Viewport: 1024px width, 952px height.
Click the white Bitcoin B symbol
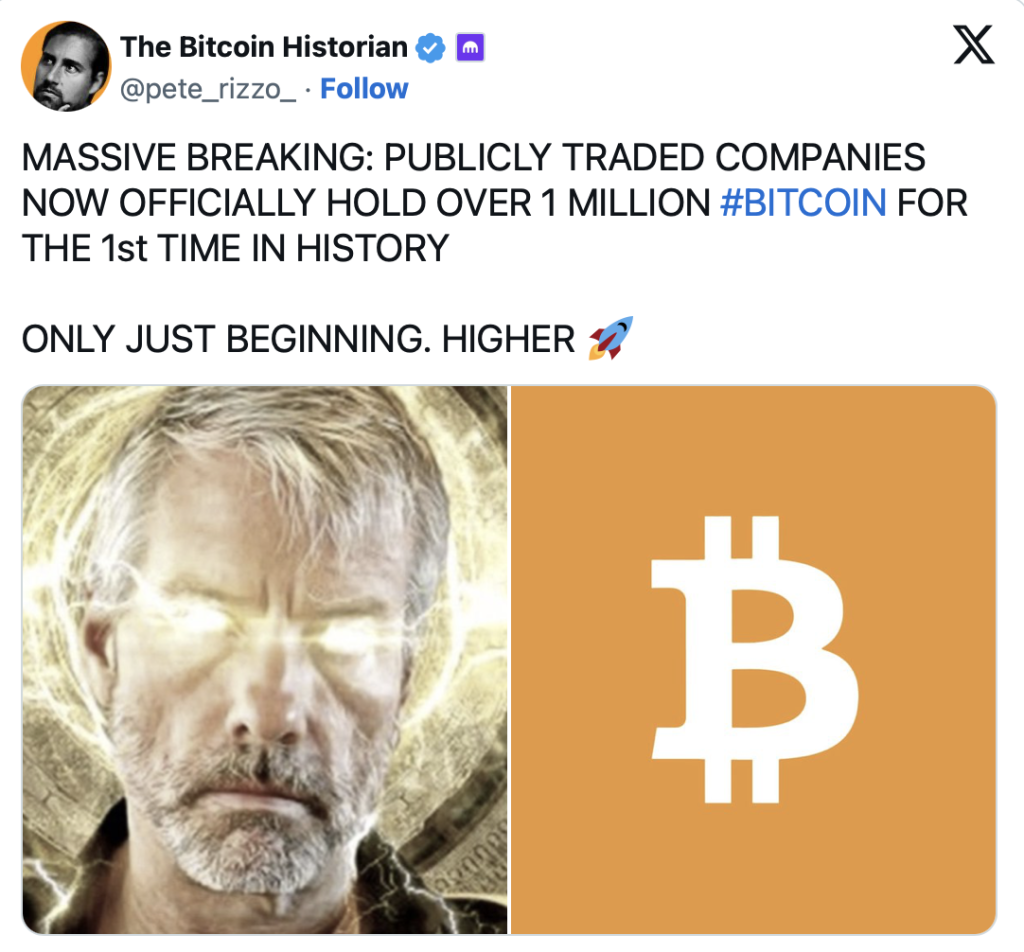pyautogui.click(x=754, y=659)
